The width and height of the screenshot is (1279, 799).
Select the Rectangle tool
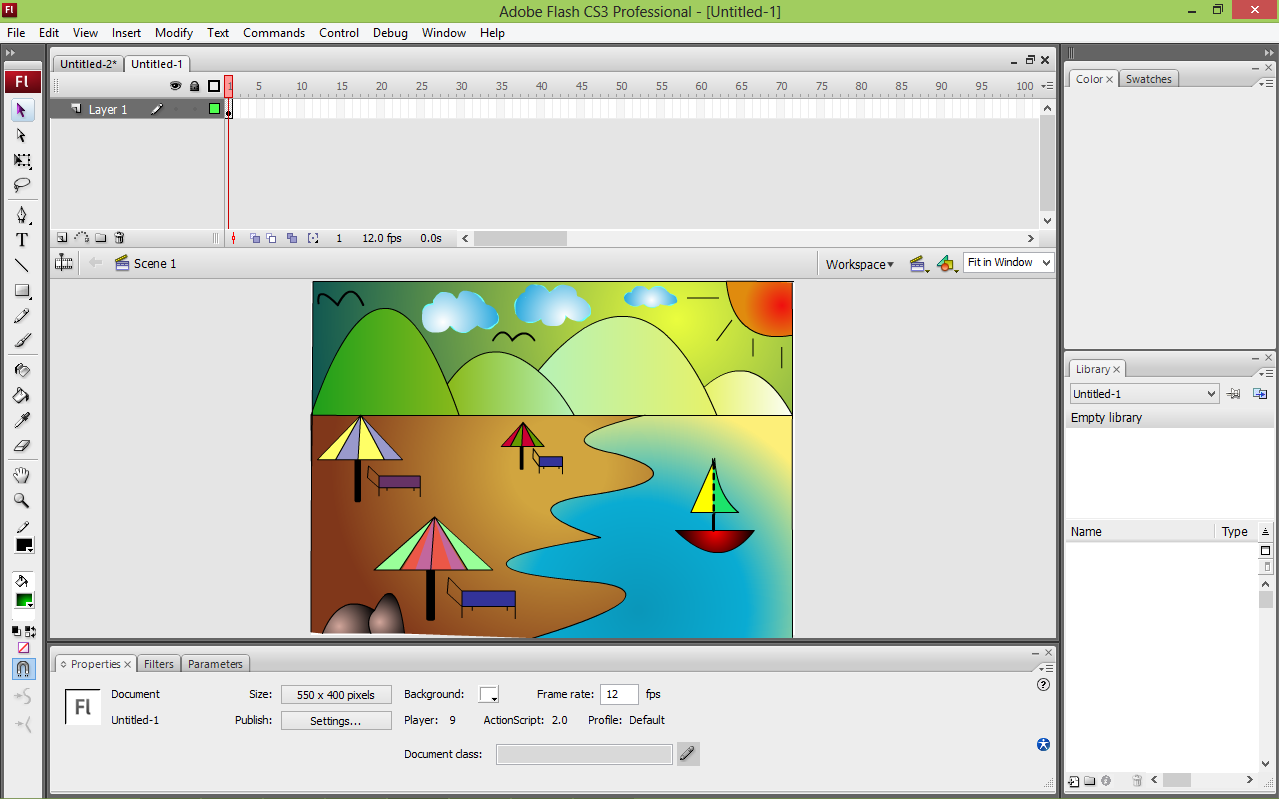pyautogui.click(x=22, y=291)
